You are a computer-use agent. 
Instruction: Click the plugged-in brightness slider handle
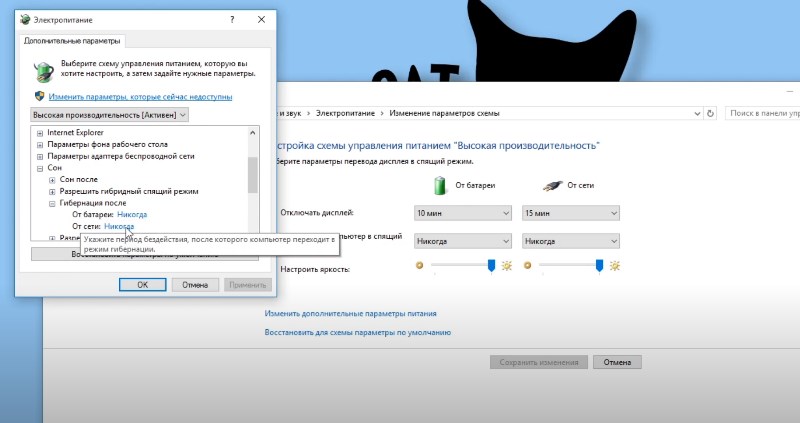(x=599, y=265)
